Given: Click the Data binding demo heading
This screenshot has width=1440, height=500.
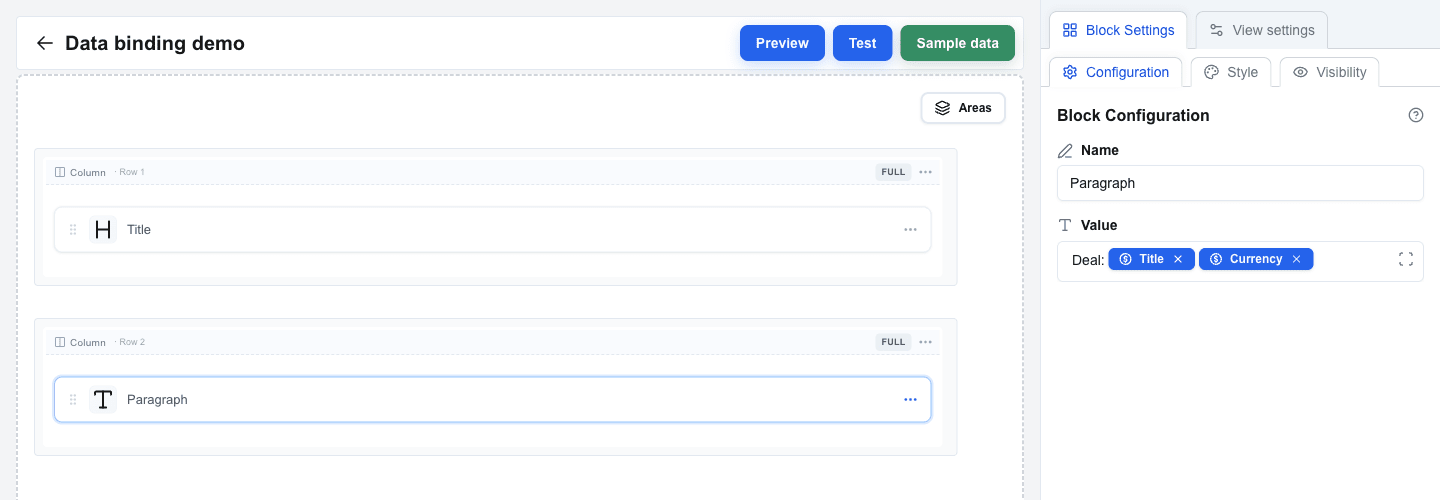Looking at the screenshot, I should (155, 43).
